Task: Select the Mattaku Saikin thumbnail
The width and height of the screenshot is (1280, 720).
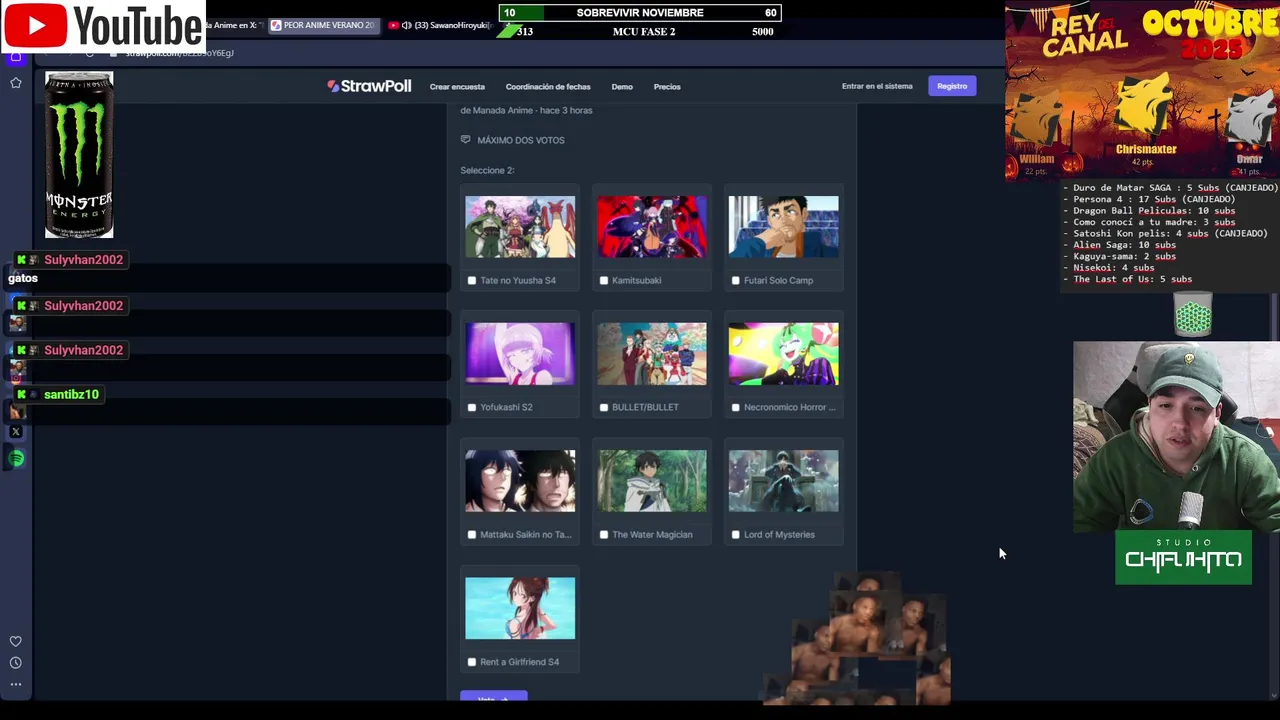Action: tap(520, 481)
